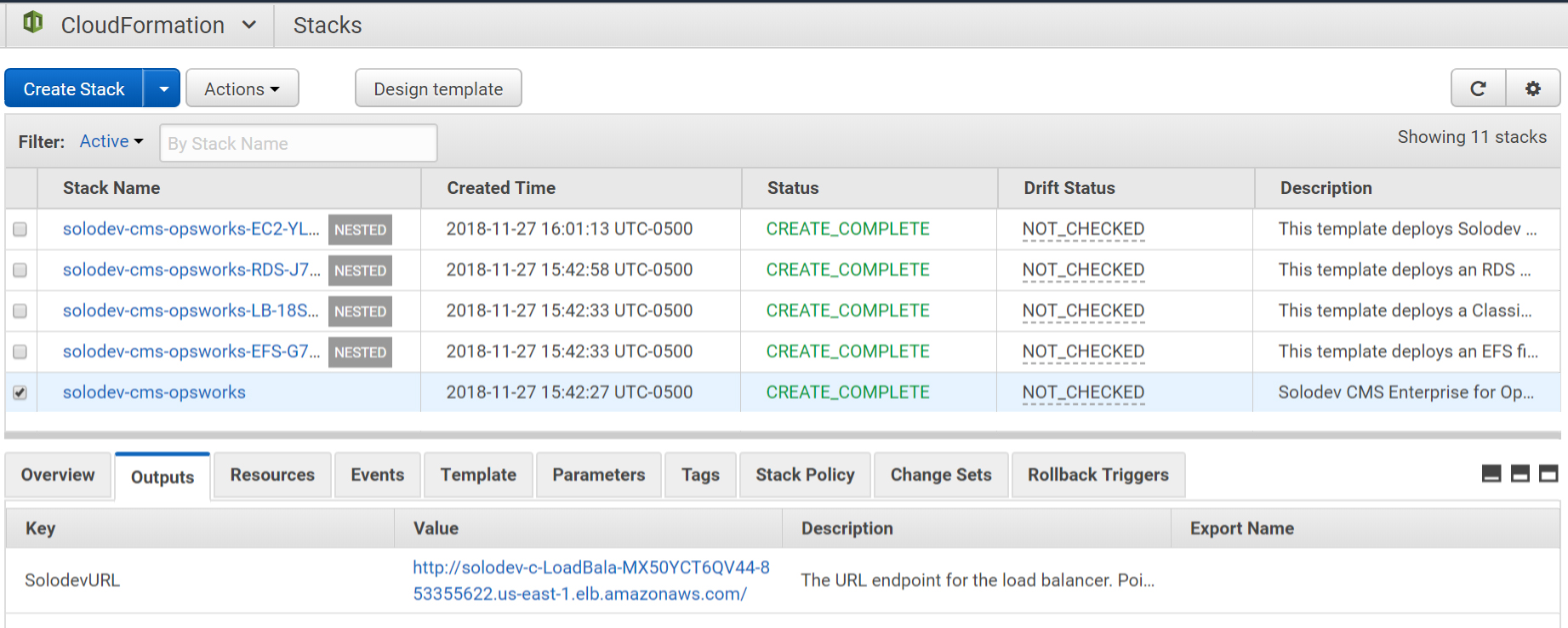Screen dimensions: 1568x628
Task: Click NOT_CHECKED drift status for RDS stack
Action: pyautogui.click(x=1083, y=270)
